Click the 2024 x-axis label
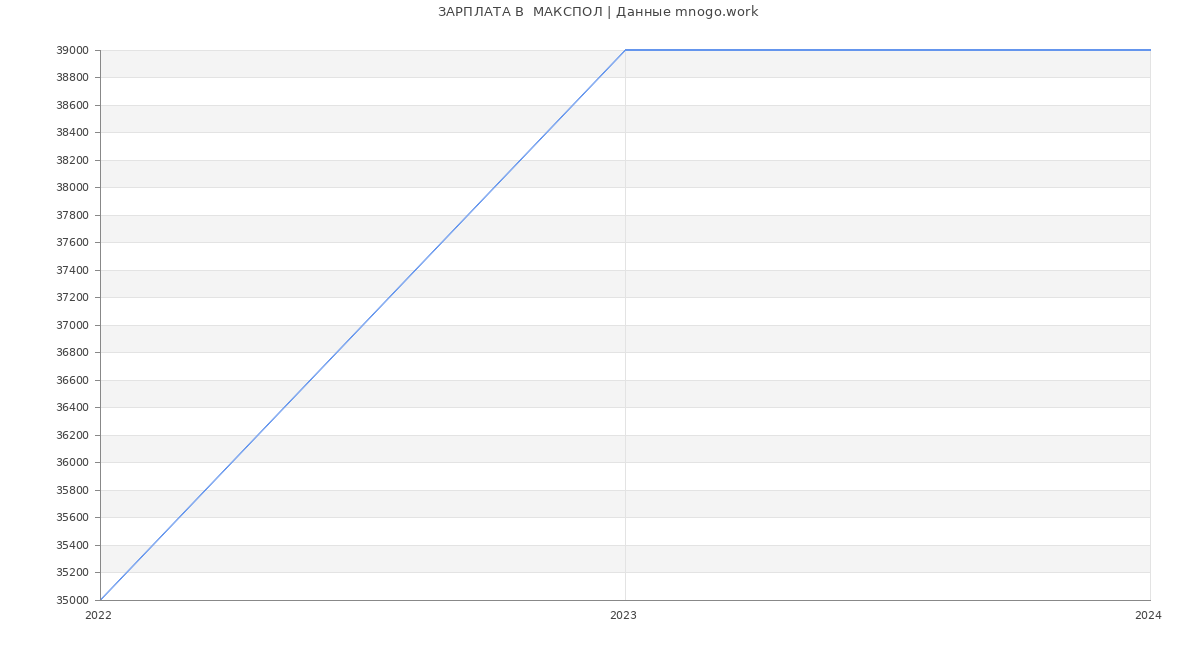Screen dimensions: 1200x650 point(1148,616)
